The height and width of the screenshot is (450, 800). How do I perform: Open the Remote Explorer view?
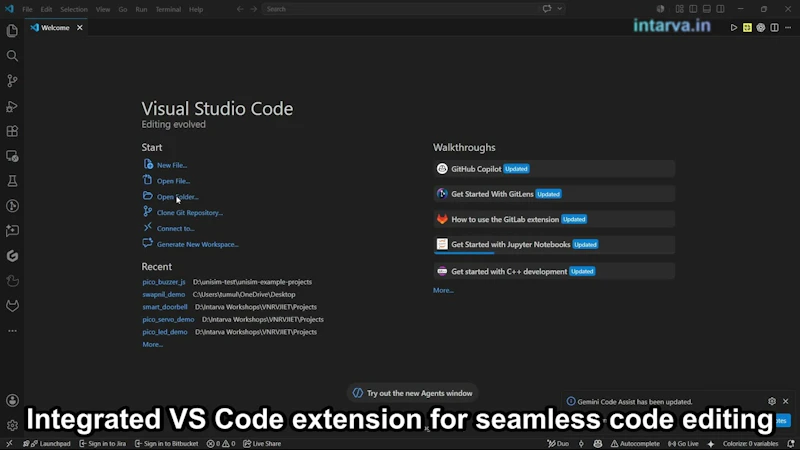[x=12, y=156]
